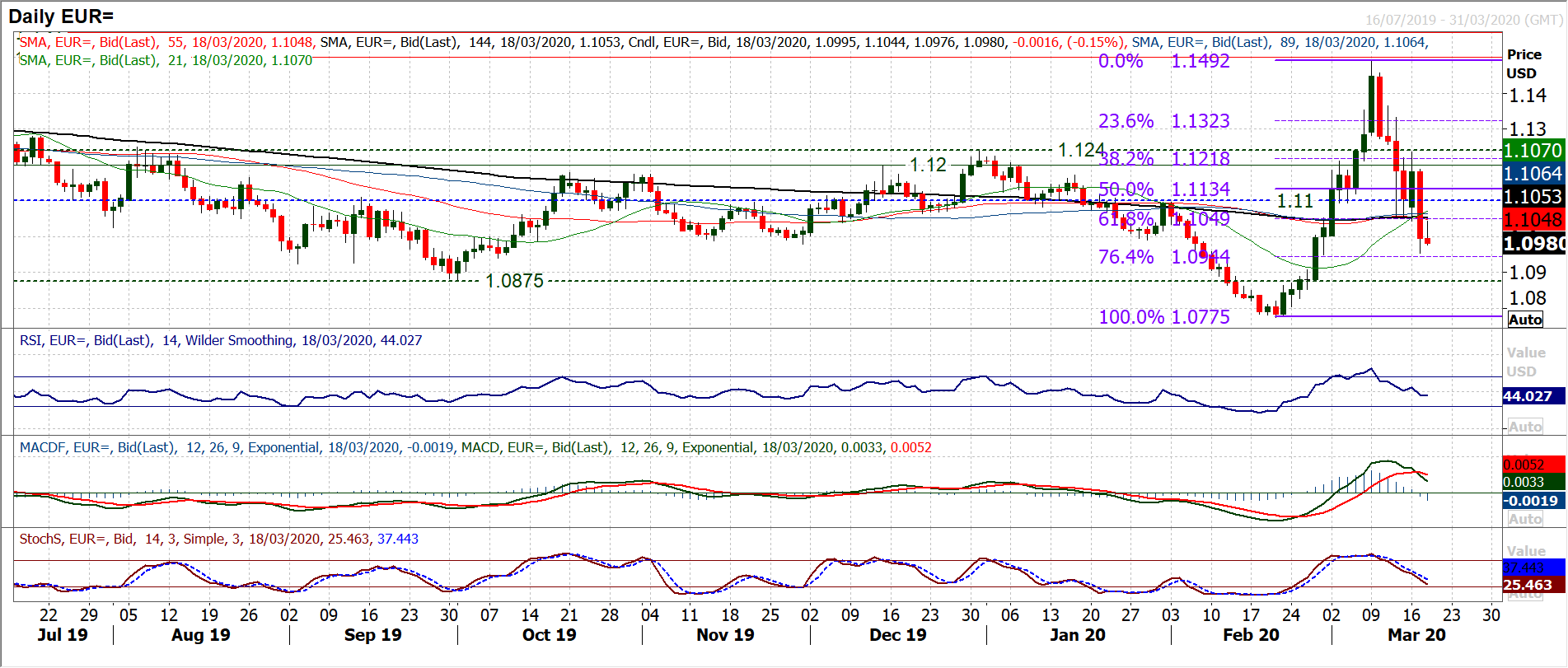Click the Oct 19 month label
Screen dimensions: 1568x668
(x=550, y=635)
